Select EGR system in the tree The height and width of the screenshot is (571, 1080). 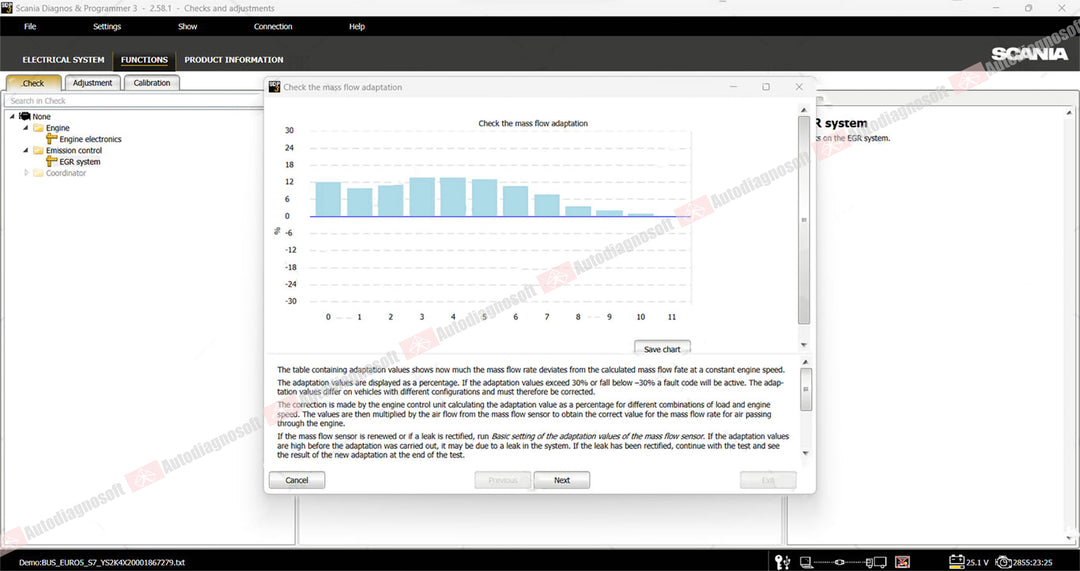[80, 162]
